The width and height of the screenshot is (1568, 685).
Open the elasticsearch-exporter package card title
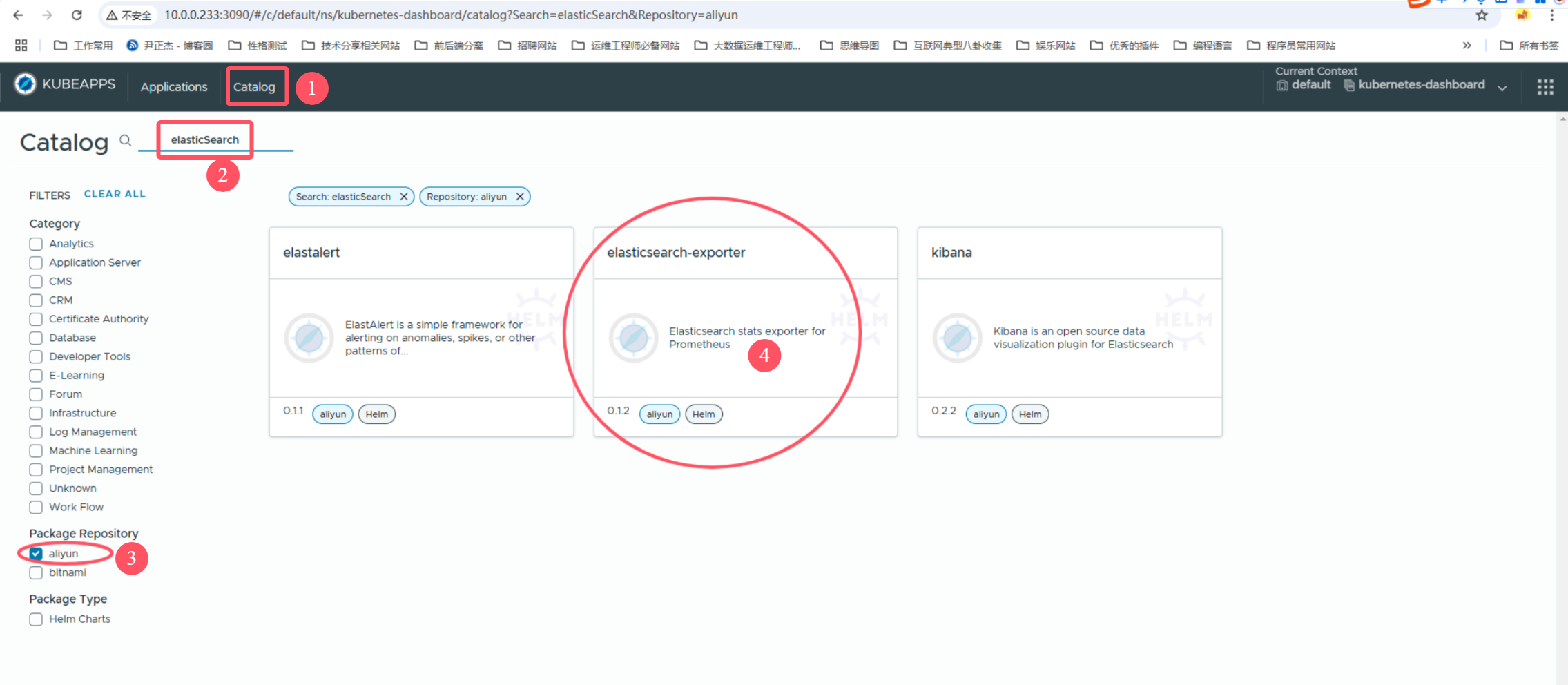pos(676,253)
